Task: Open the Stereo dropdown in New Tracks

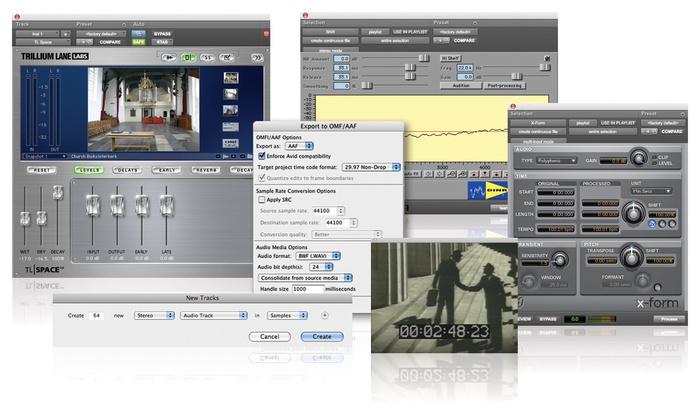Action: point(154,315)
